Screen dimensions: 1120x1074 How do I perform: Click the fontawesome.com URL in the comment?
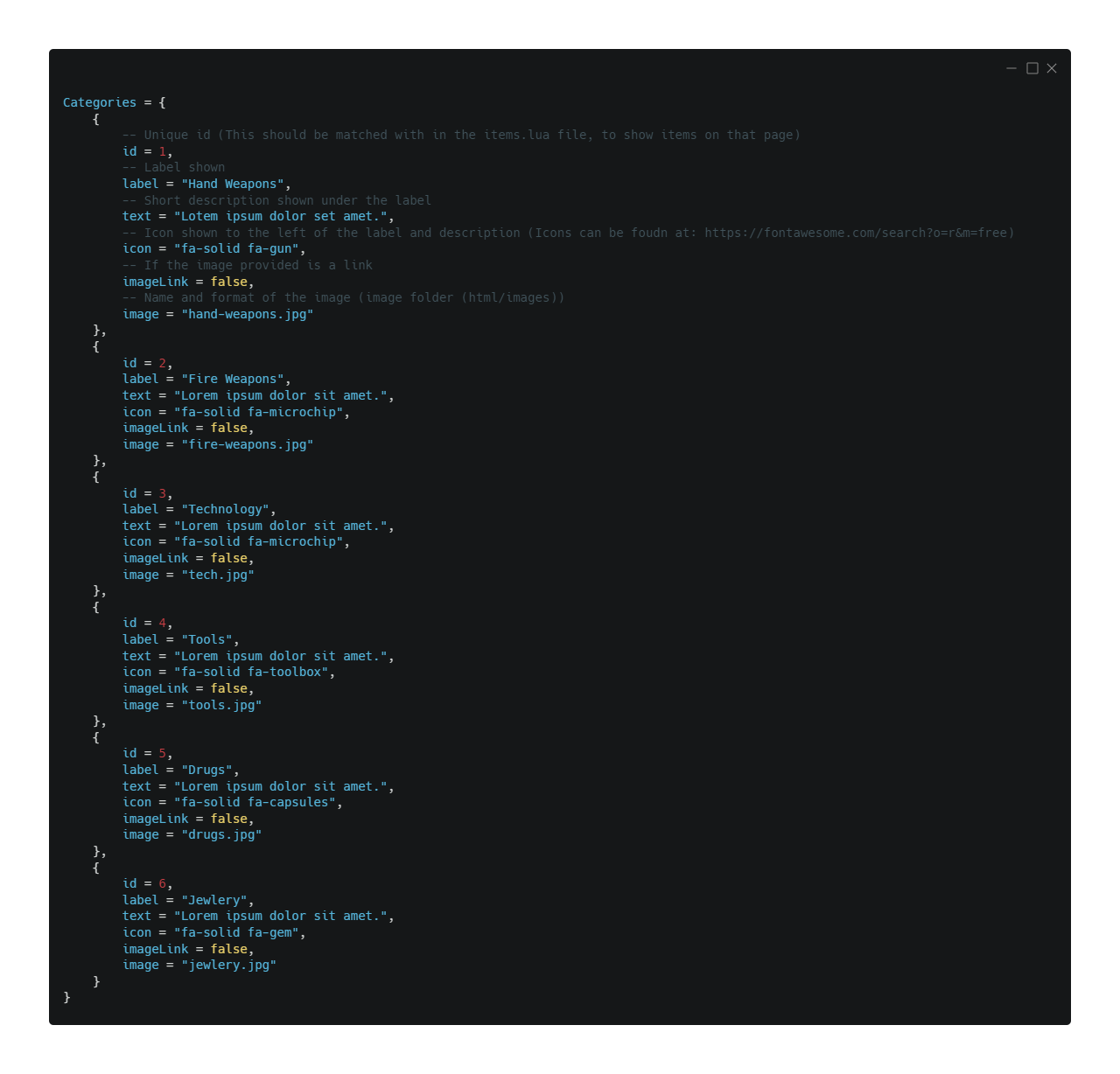[858, 233]
